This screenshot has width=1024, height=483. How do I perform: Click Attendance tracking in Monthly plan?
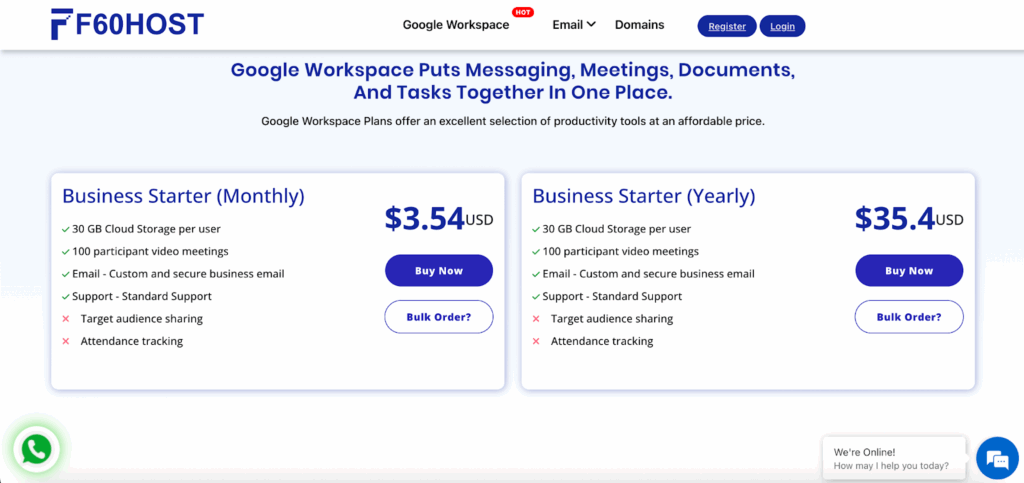pyautogui.click(x=132, y=341)
